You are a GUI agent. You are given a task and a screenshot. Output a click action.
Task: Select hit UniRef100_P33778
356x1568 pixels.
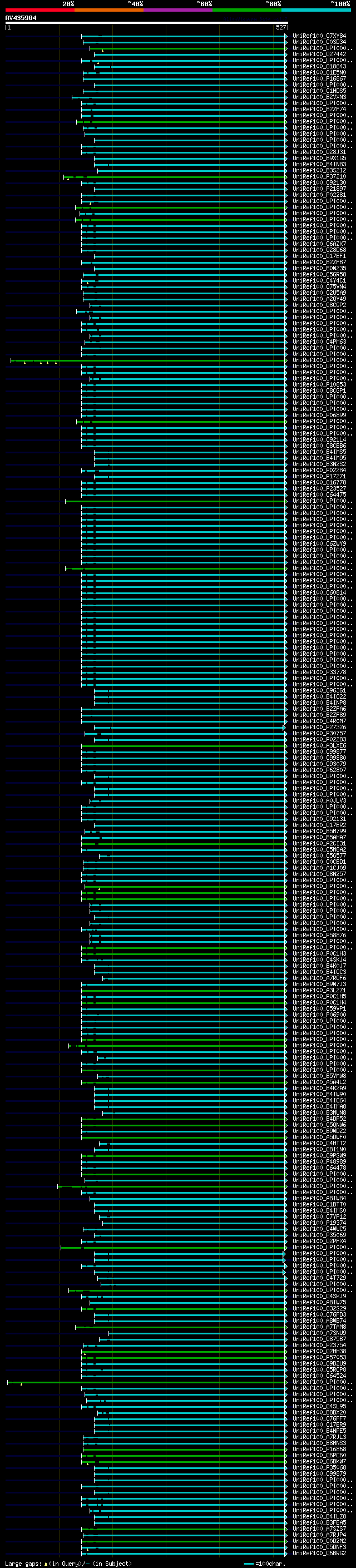tap(319, 672)
